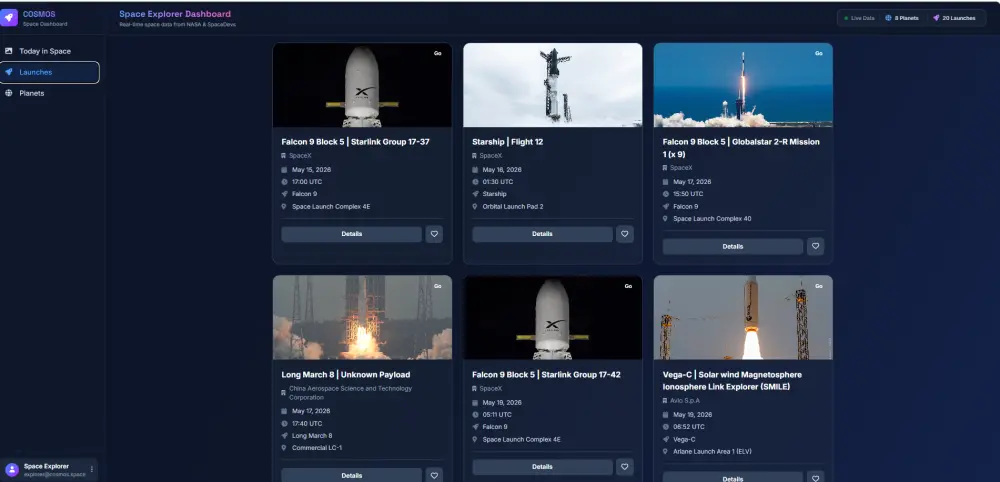Click Space Explorer Dashboard heading
Image resolution: width=1000 pixels, height=482 pixels.
tap(175, 14)
